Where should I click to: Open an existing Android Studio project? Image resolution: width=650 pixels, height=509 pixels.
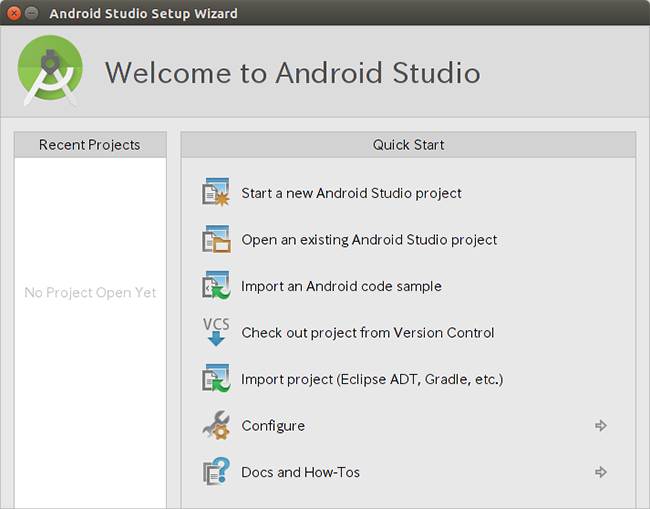point(369,240)
